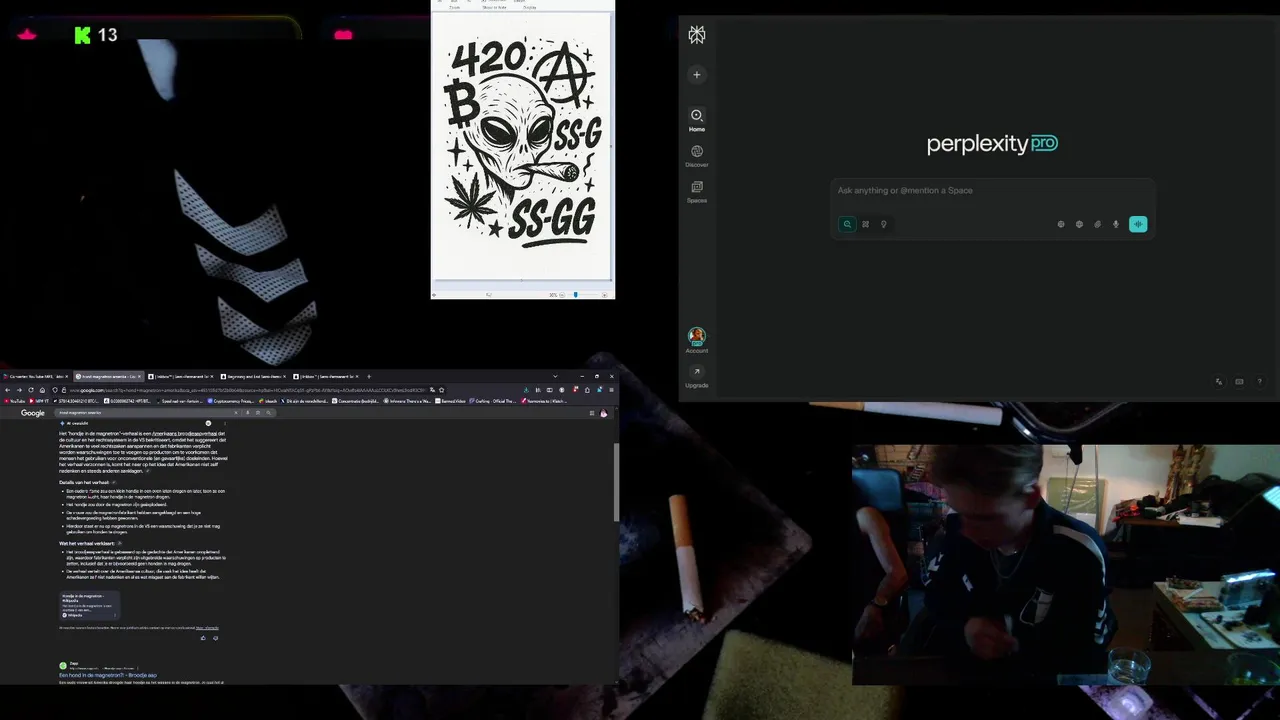This screenshot has height=720, width=1280.
Task: Select Research mode icon in prompt box
Action: click(865, 224)
